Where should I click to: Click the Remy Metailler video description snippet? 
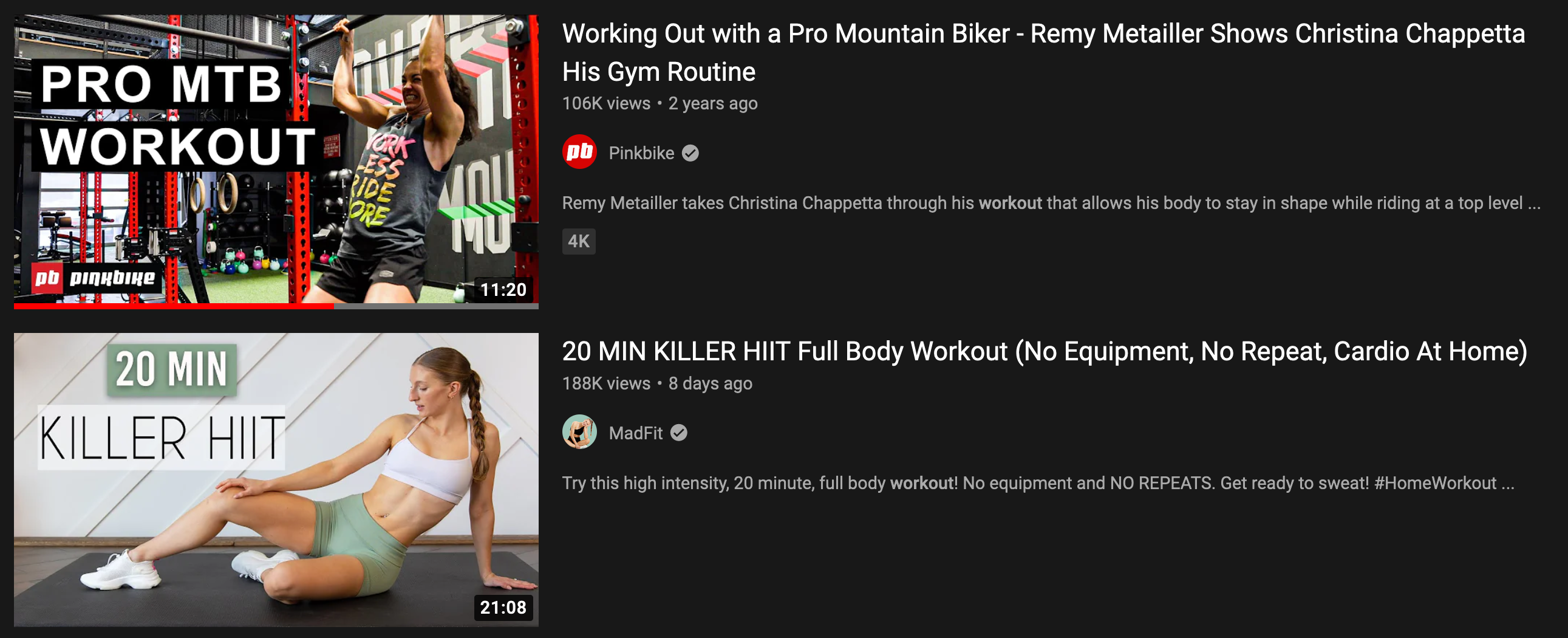1050,203
